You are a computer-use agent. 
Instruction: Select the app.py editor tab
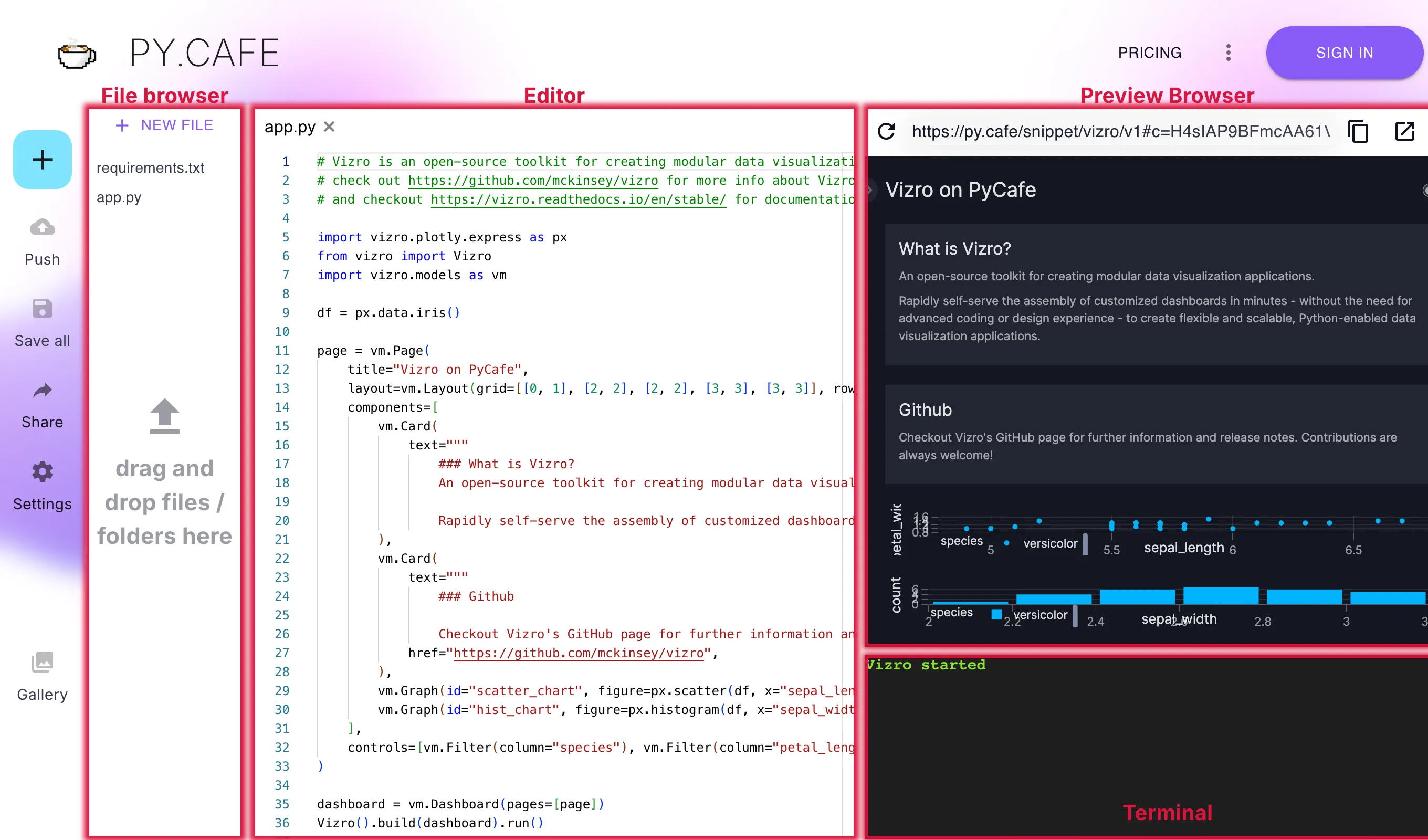290,127
